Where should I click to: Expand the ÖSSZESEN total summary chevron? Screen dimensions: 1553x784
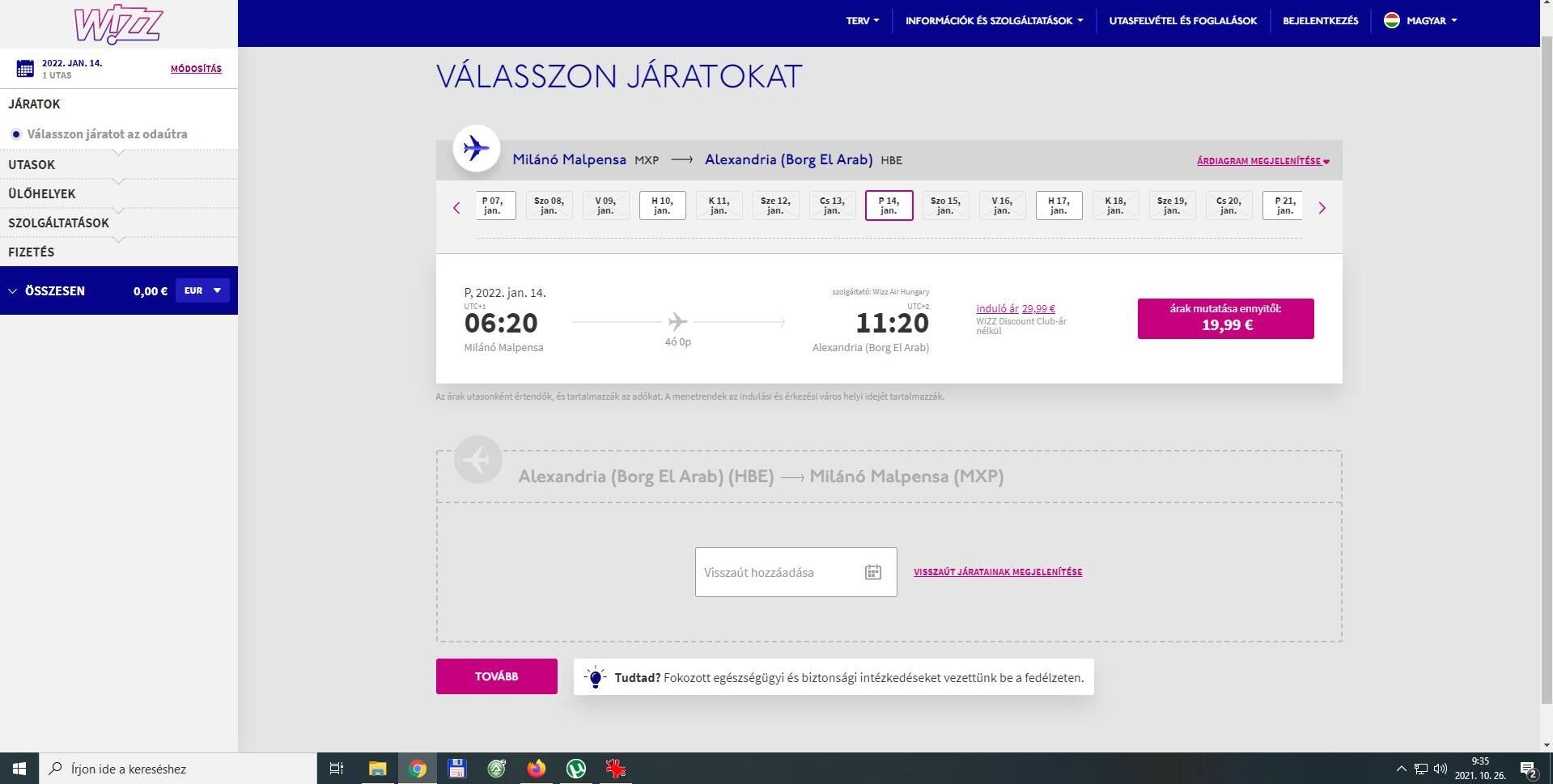pos(12,291)
